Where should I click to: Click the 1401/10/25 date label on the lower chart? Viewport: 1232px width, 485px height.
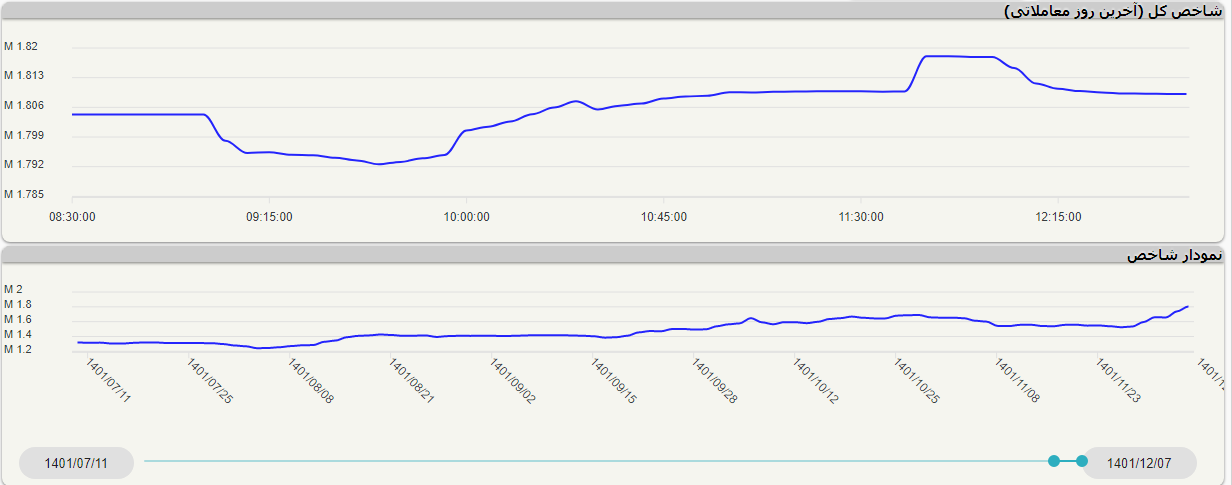(916, 383)
